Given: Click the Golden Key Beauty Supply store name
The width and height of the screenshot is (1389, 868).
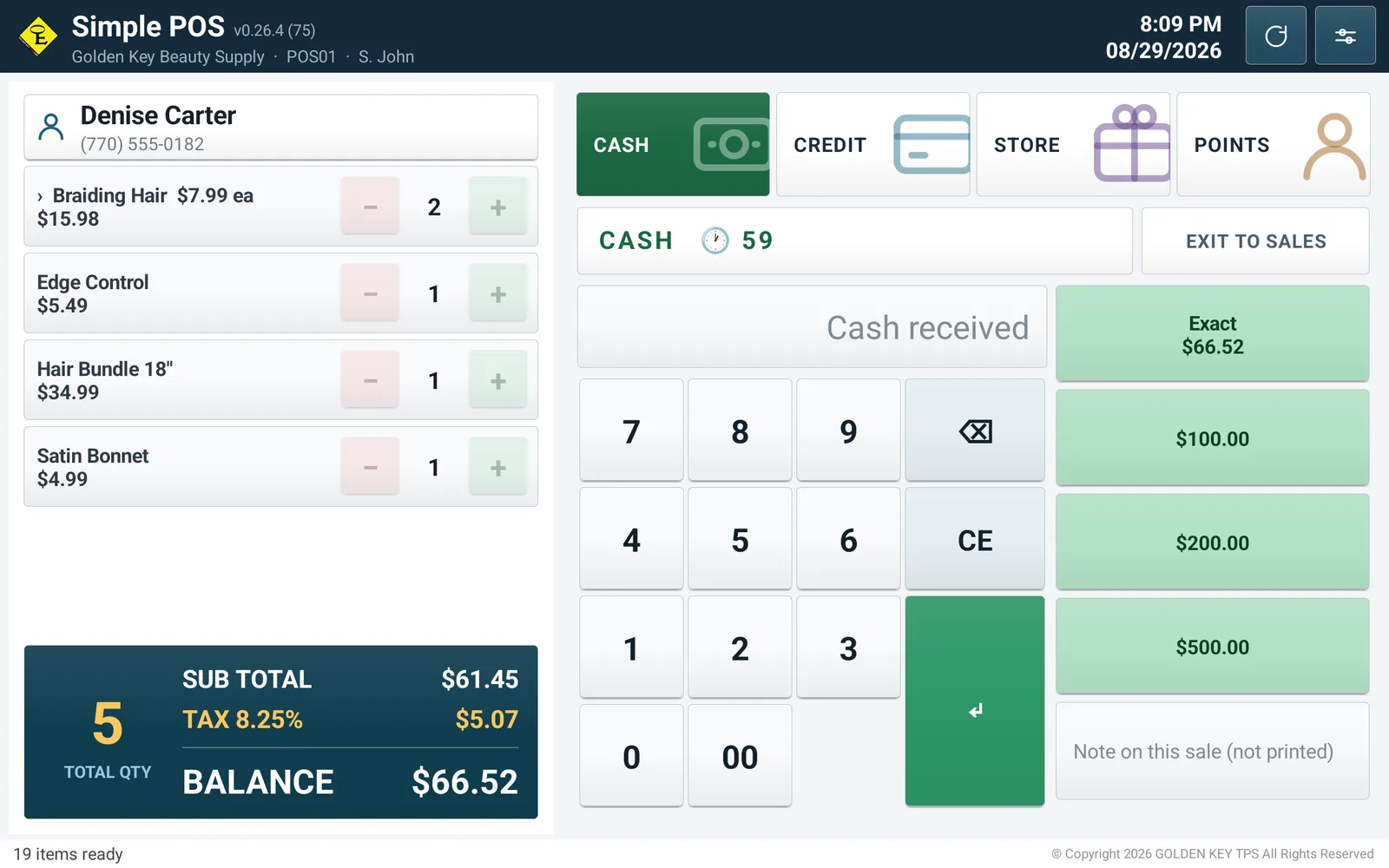Looking at the screenshot, I should coord(168,56).
